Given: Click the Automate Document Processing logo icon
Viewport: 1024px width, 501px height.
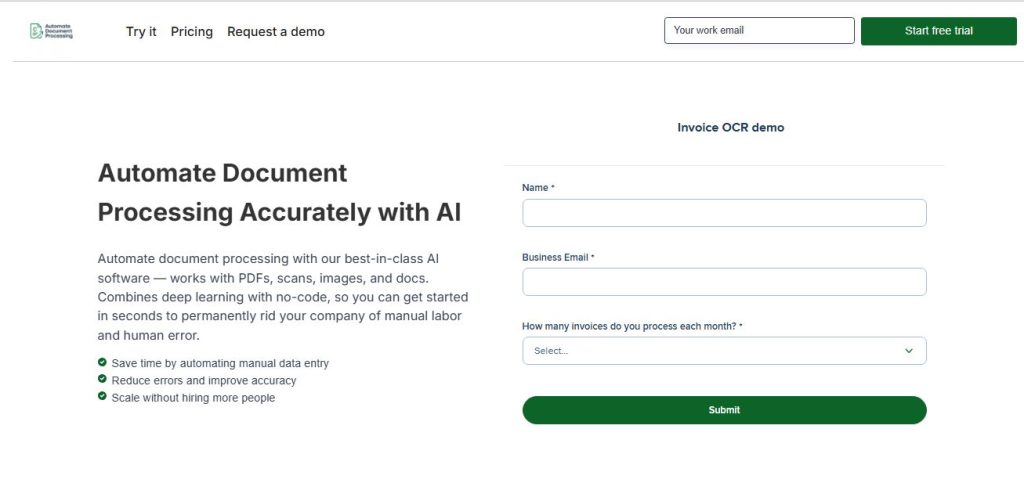Looking at the screenshot, I should point(37,31).
